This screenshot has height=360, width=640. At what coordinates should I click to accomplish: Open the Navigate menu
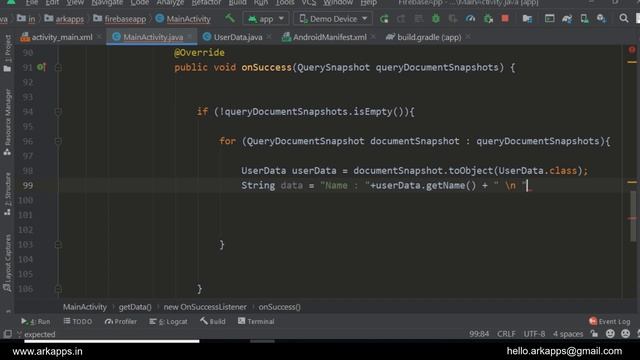[107, 2]
